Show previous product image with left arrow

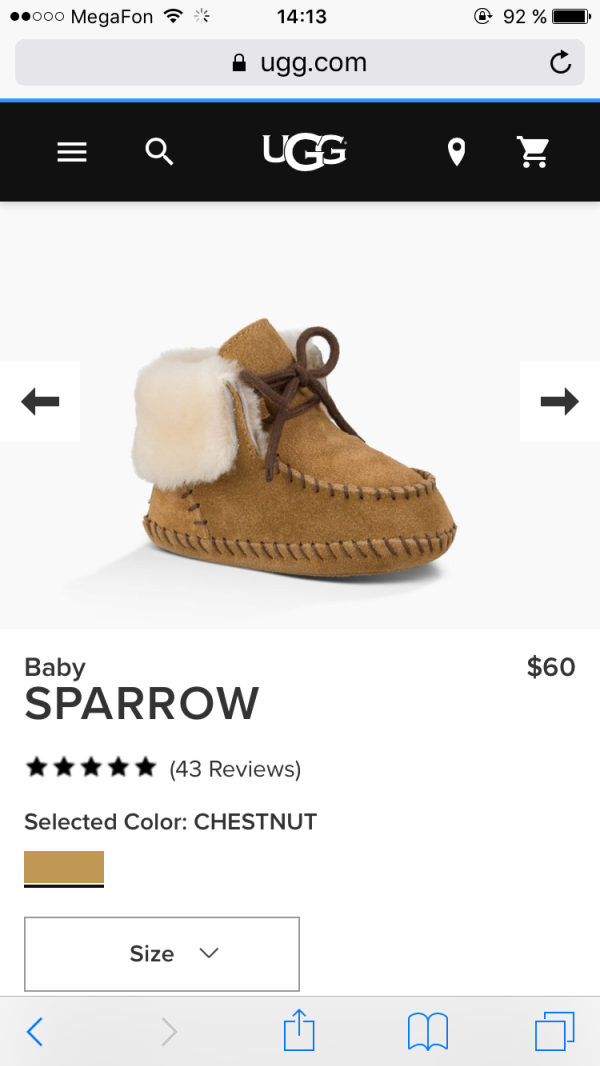click(40, 402)
